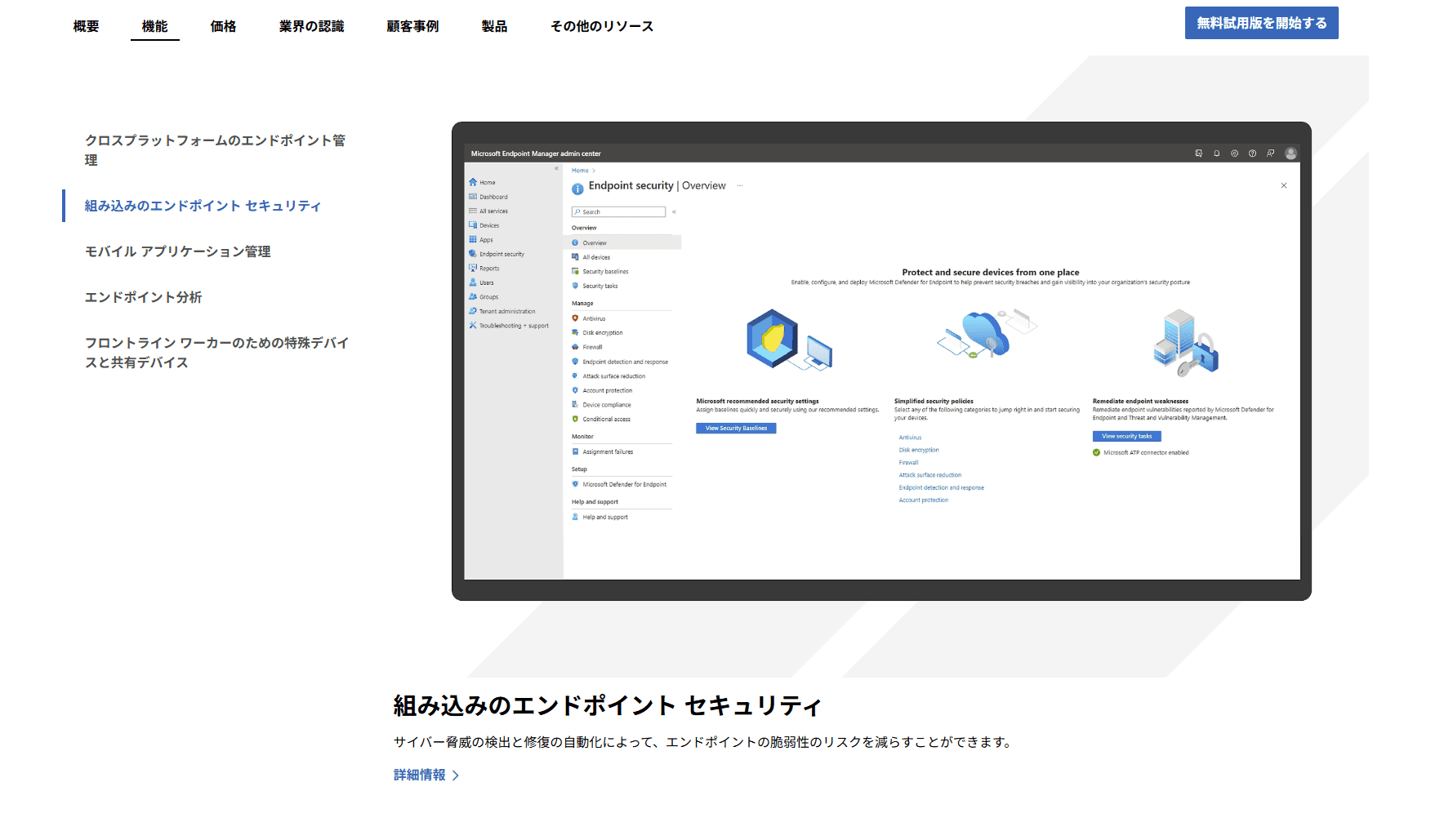
Task: Select the 製品 tab
Action: pyautogui.click(x=495, y=26)
